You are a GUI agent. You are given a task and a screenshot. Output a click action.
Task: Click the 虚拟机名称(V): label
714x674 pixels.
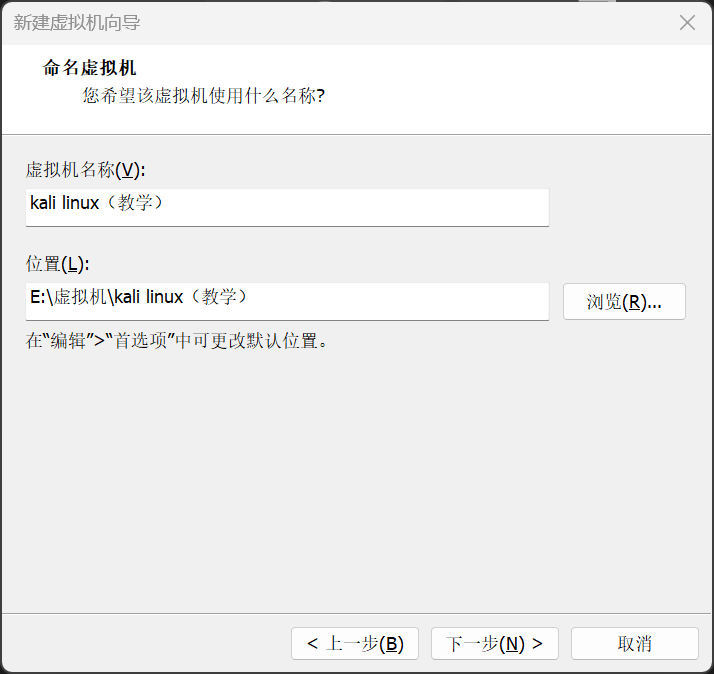click(x=86, y=170)
